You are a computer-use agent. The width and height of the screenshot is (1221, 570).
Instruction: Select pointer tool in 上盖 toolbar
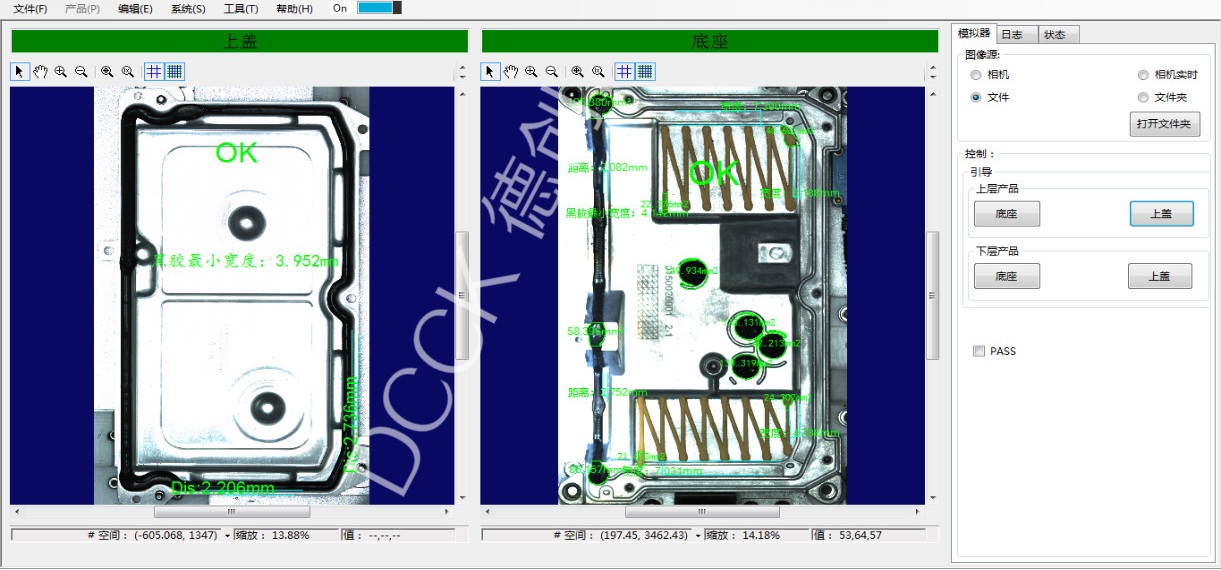click(20, 71)
